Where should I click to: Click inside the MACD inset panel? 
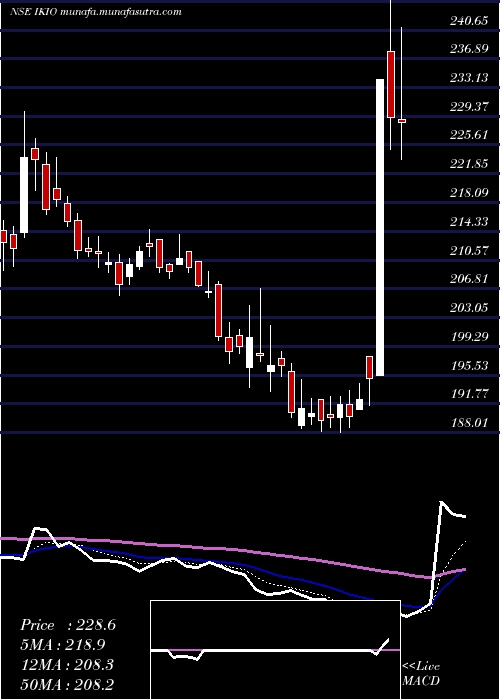pos(275,650)
